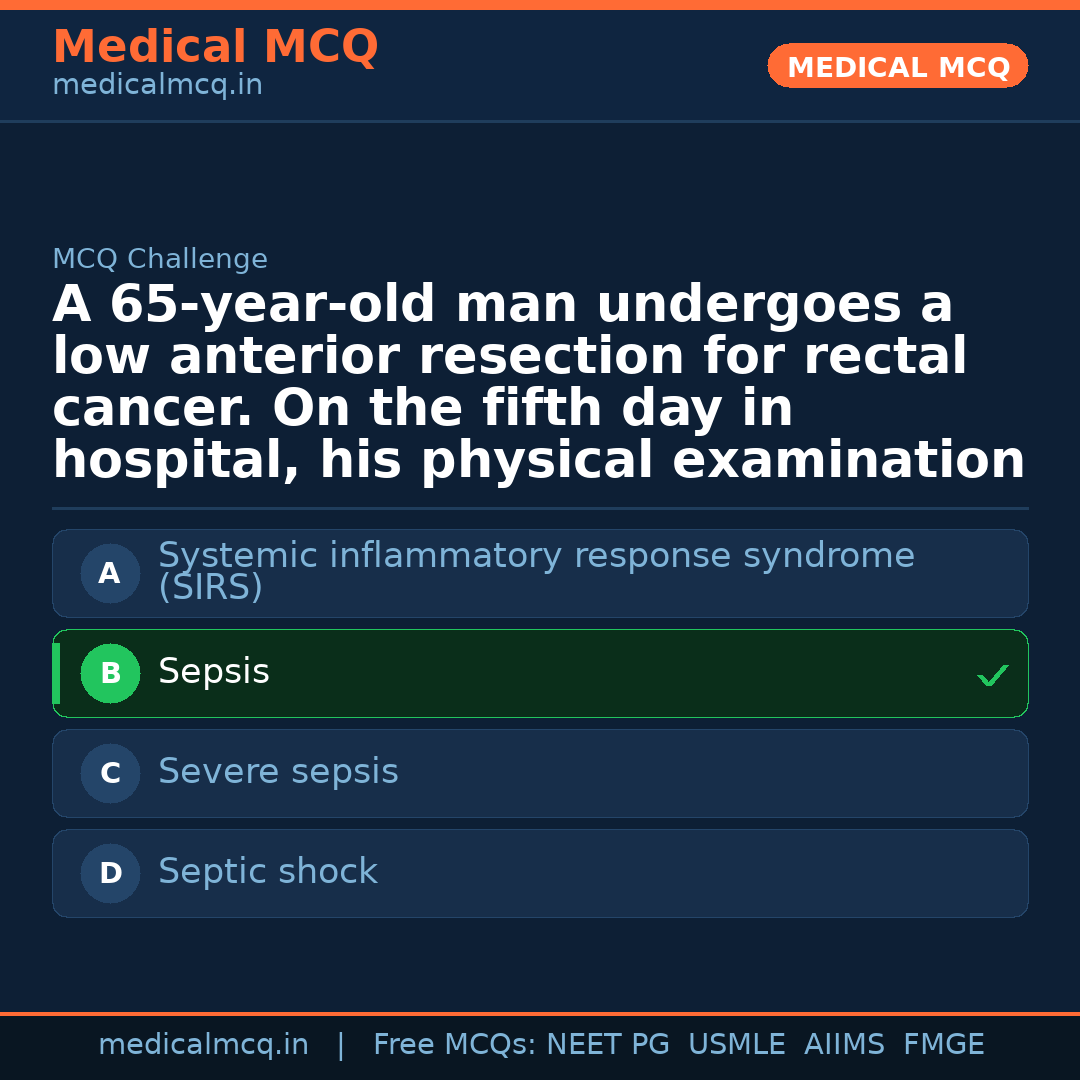Screen dimensions: 1080x1080
Task: Click the letter C option circle
Action: (x=110, y=774)
